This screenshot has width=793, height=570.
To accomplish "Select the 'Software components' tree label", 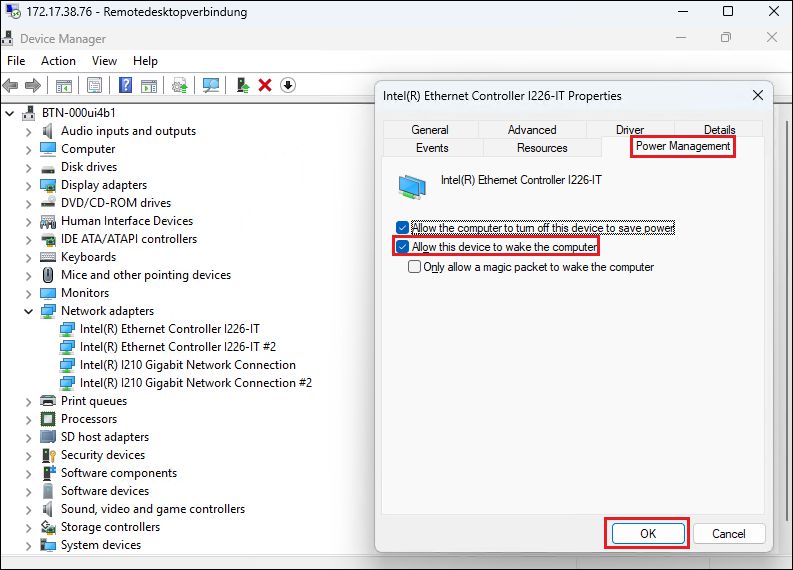I will (119, 473).
